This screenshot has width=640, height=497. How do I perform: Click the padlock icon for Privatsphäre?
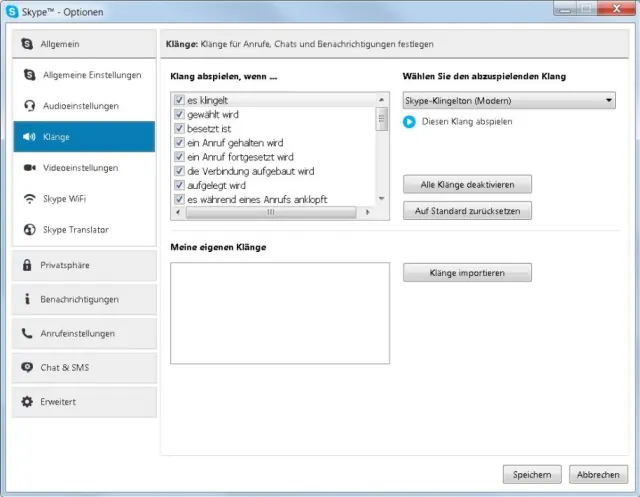[x=27, y=265]
